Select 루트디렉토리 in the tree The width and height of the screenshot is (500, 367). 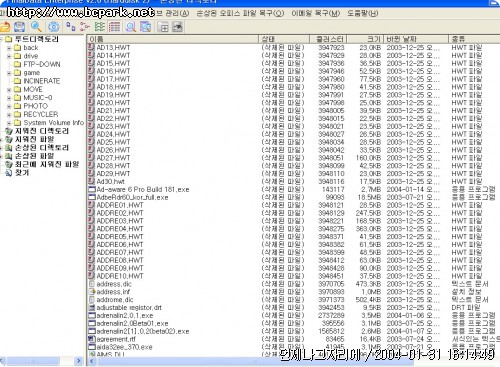(x=37, y=39)
